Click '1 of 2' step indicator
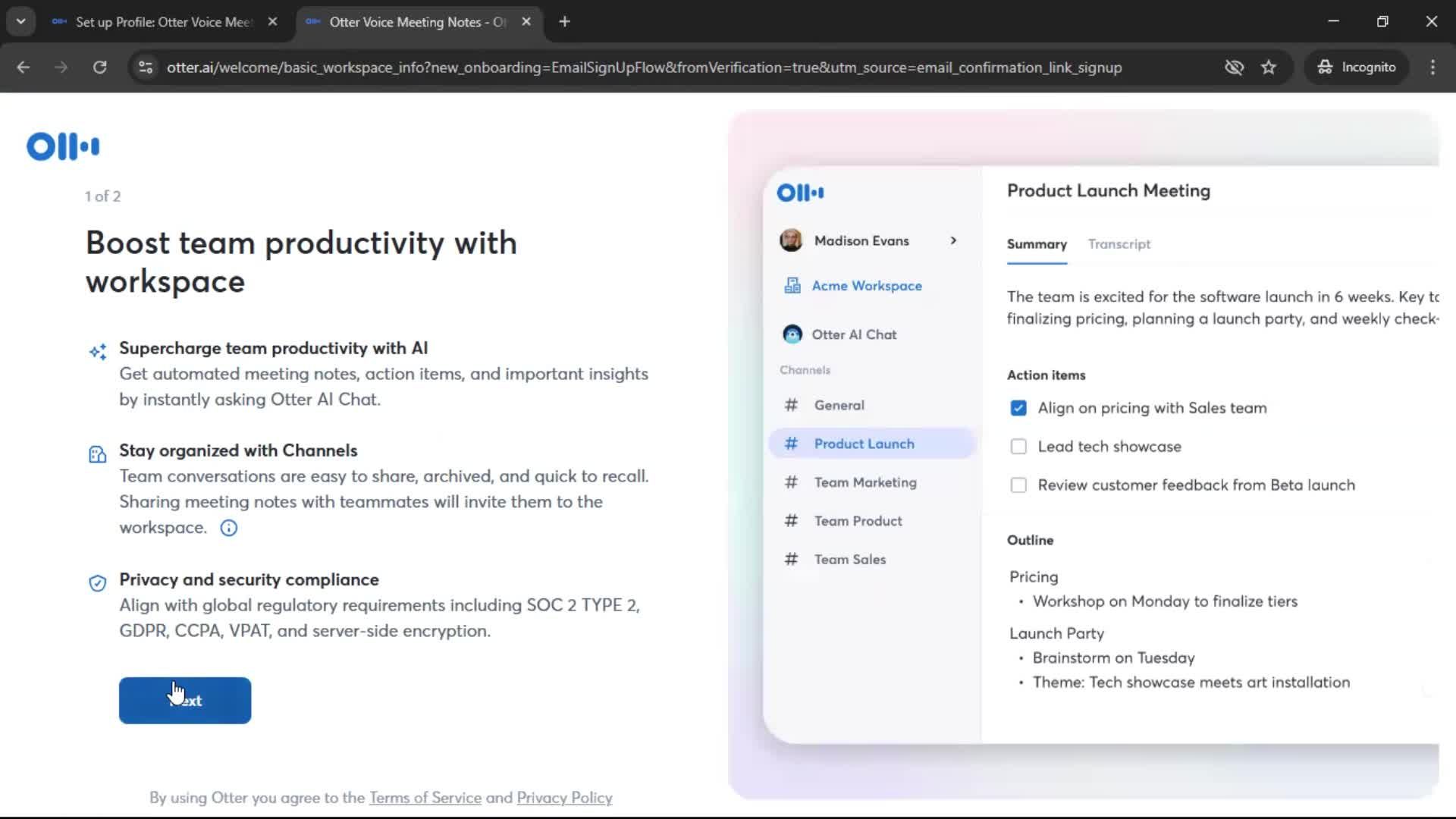 click(102, 196)
